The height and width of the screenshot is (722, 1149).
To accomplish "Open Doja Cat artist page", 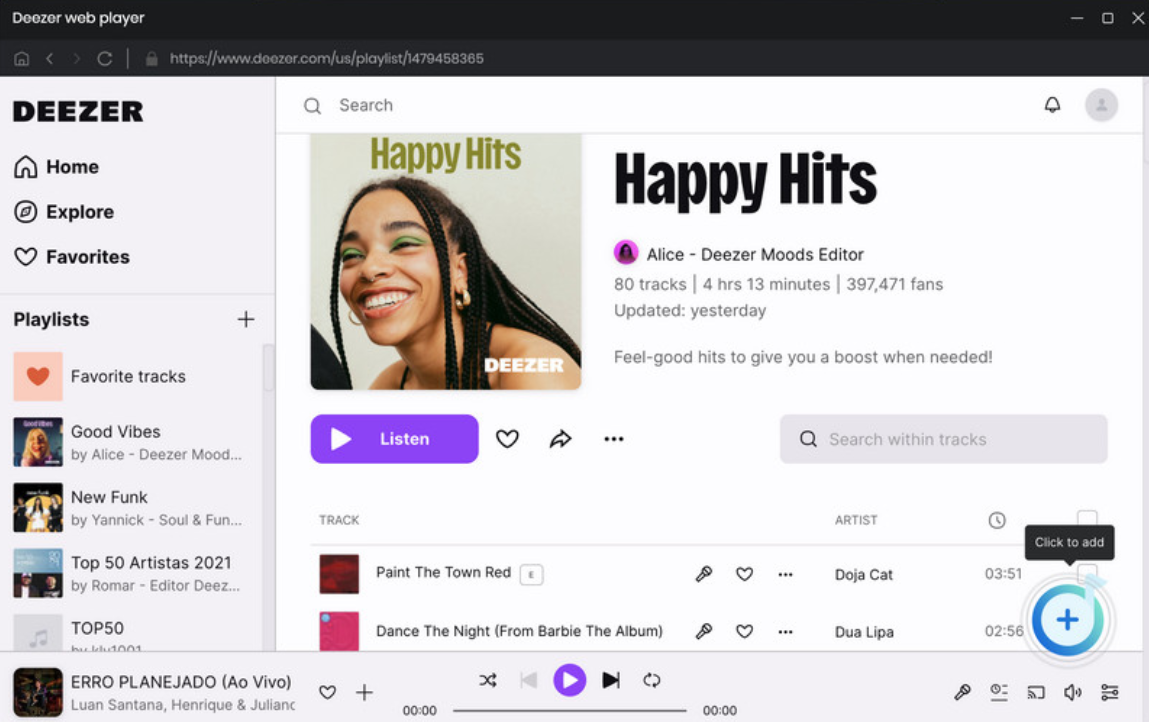I will coord(864,575).
